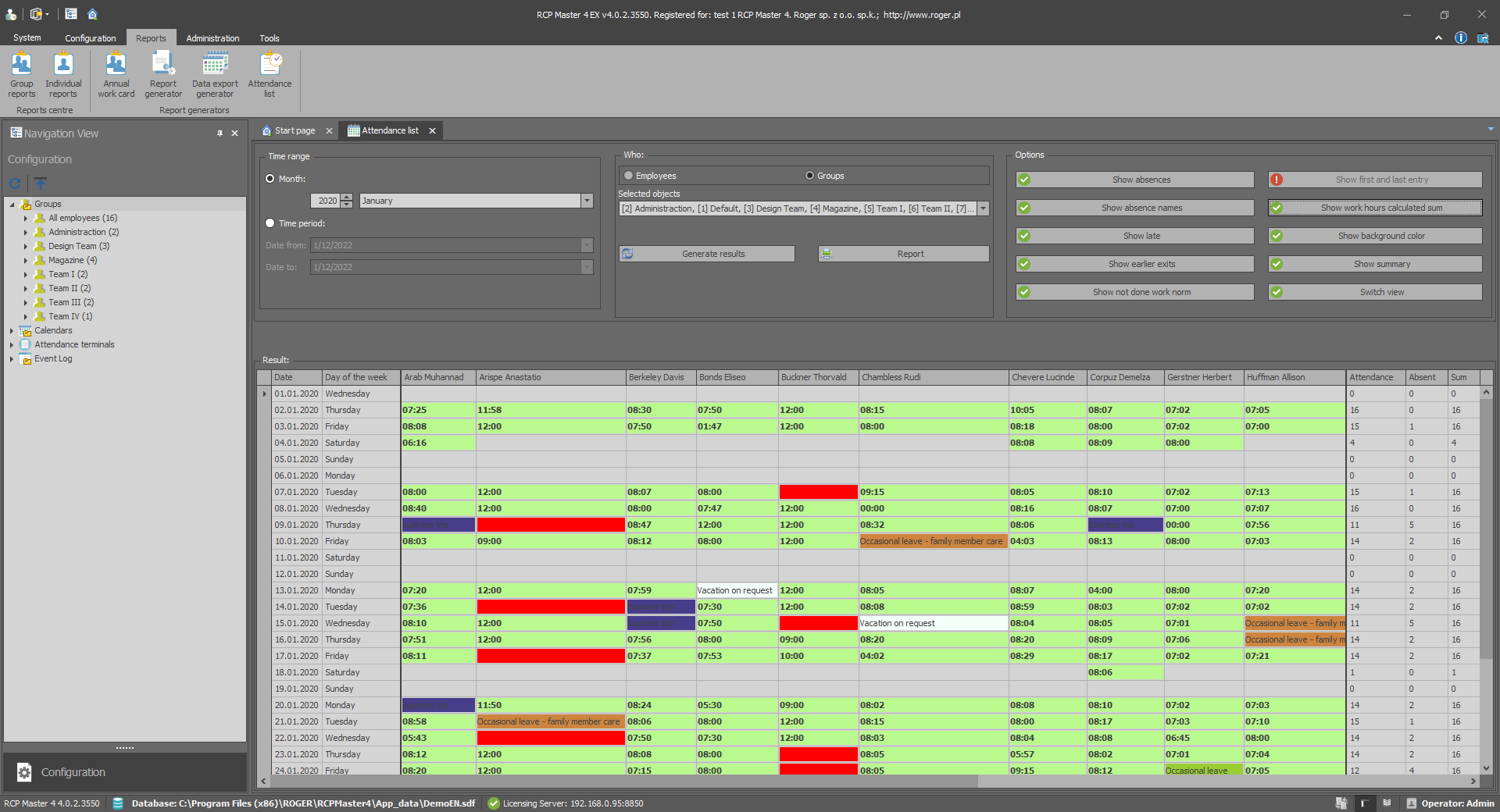Select the Employees radio option
This screenshot has height=812, width=1500.
629,176
